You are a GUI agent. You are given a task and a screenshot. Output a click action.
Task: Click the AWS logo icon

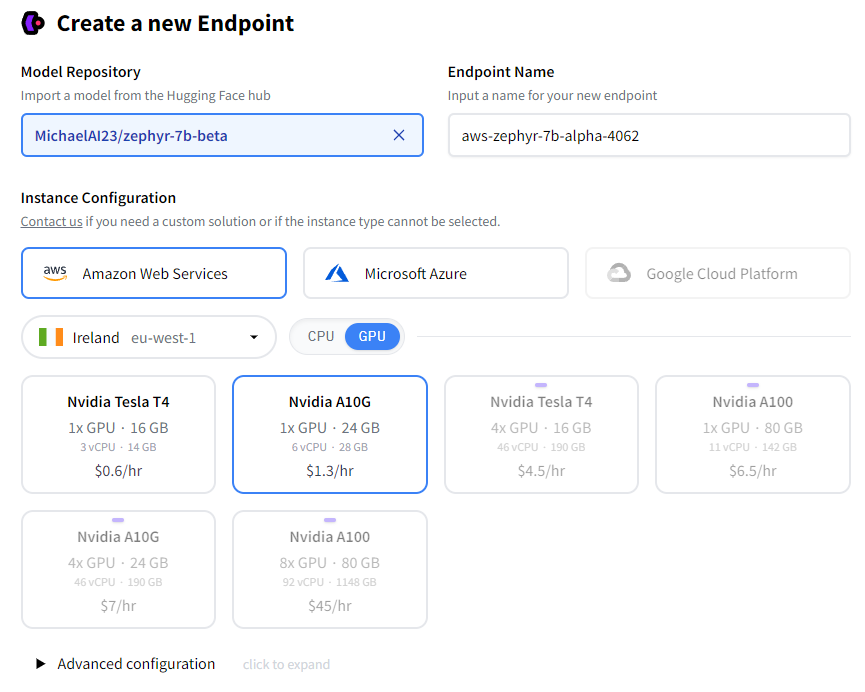click(55, 273)
